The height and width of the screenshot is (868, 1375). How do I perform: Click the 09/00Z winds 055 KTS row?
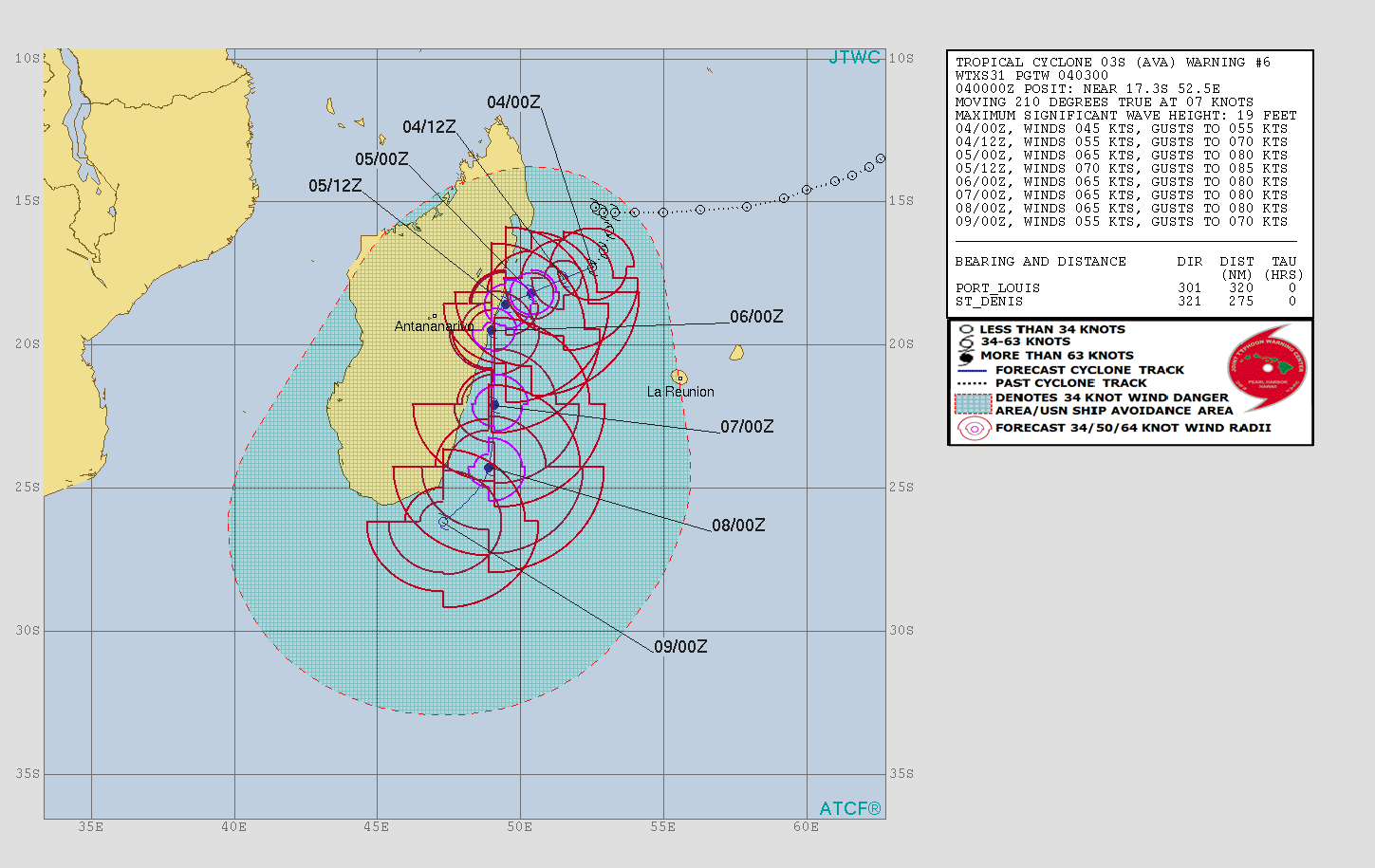pyautogui.click(x=1122, y=222)
